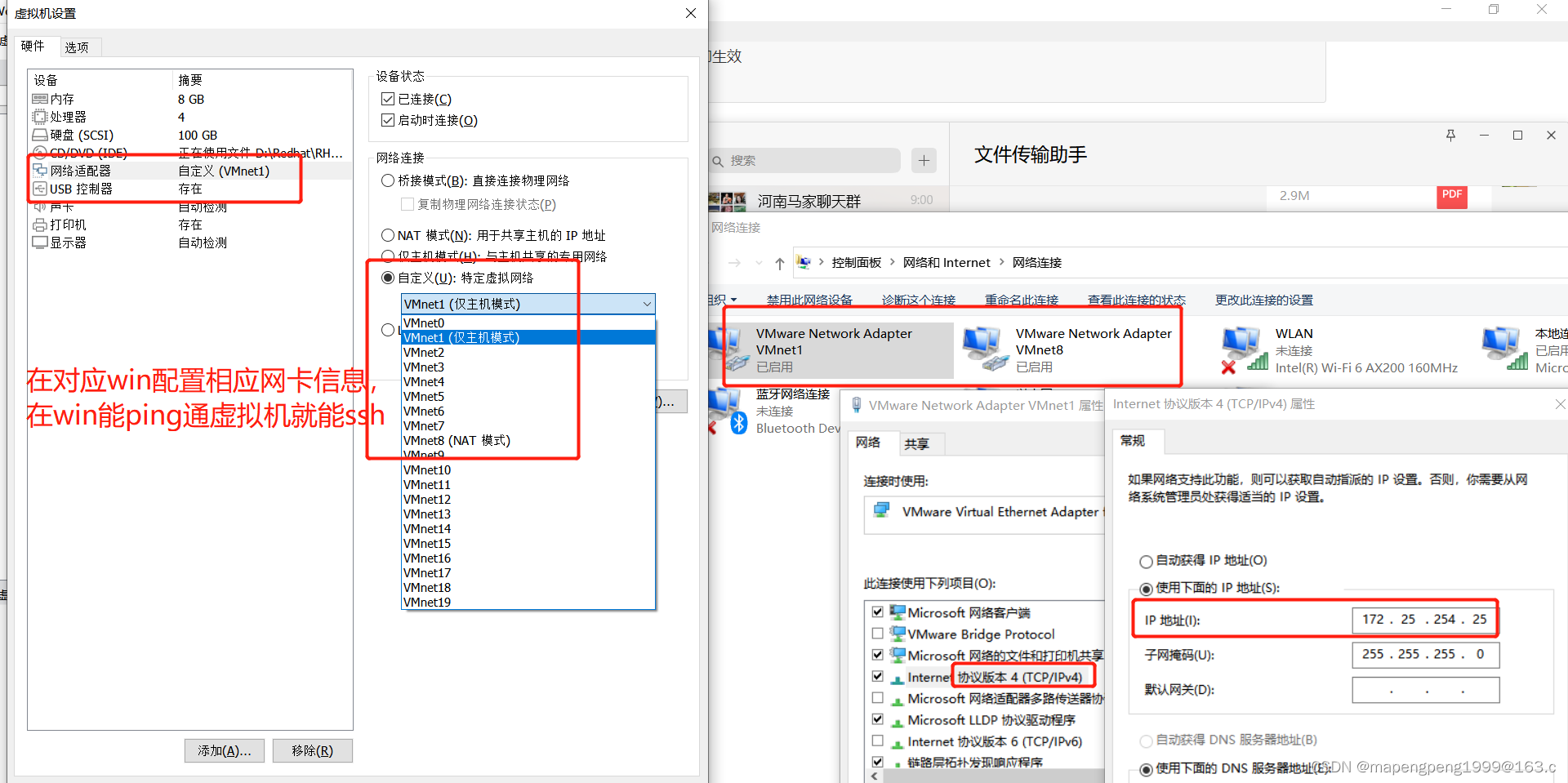Viewport: 1568px width, 783px height.
Task: Click the PDF file icon in chat
Action: coord(1452,197)
